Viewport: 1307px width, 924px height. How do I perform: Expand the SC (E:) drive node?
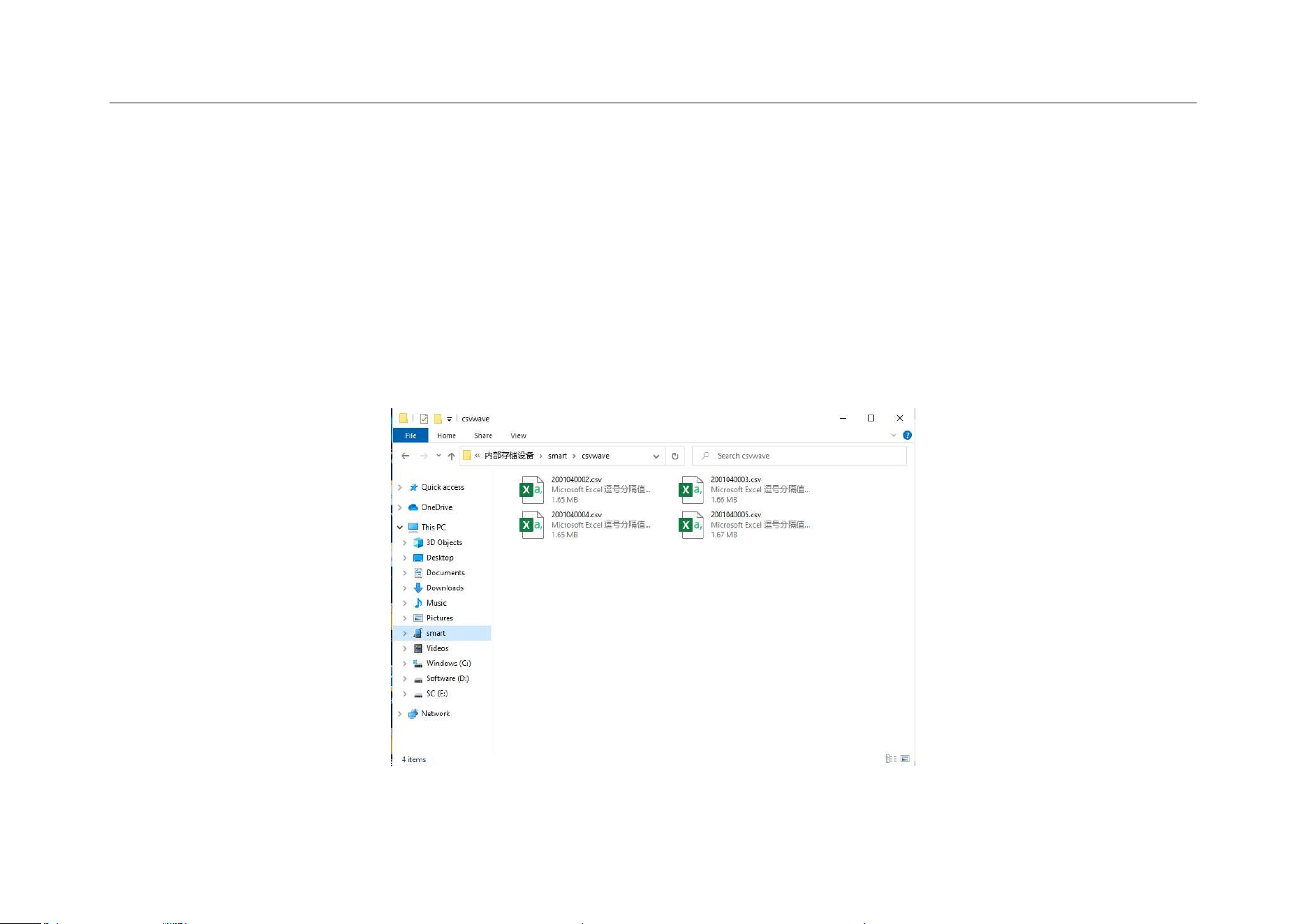405,694
